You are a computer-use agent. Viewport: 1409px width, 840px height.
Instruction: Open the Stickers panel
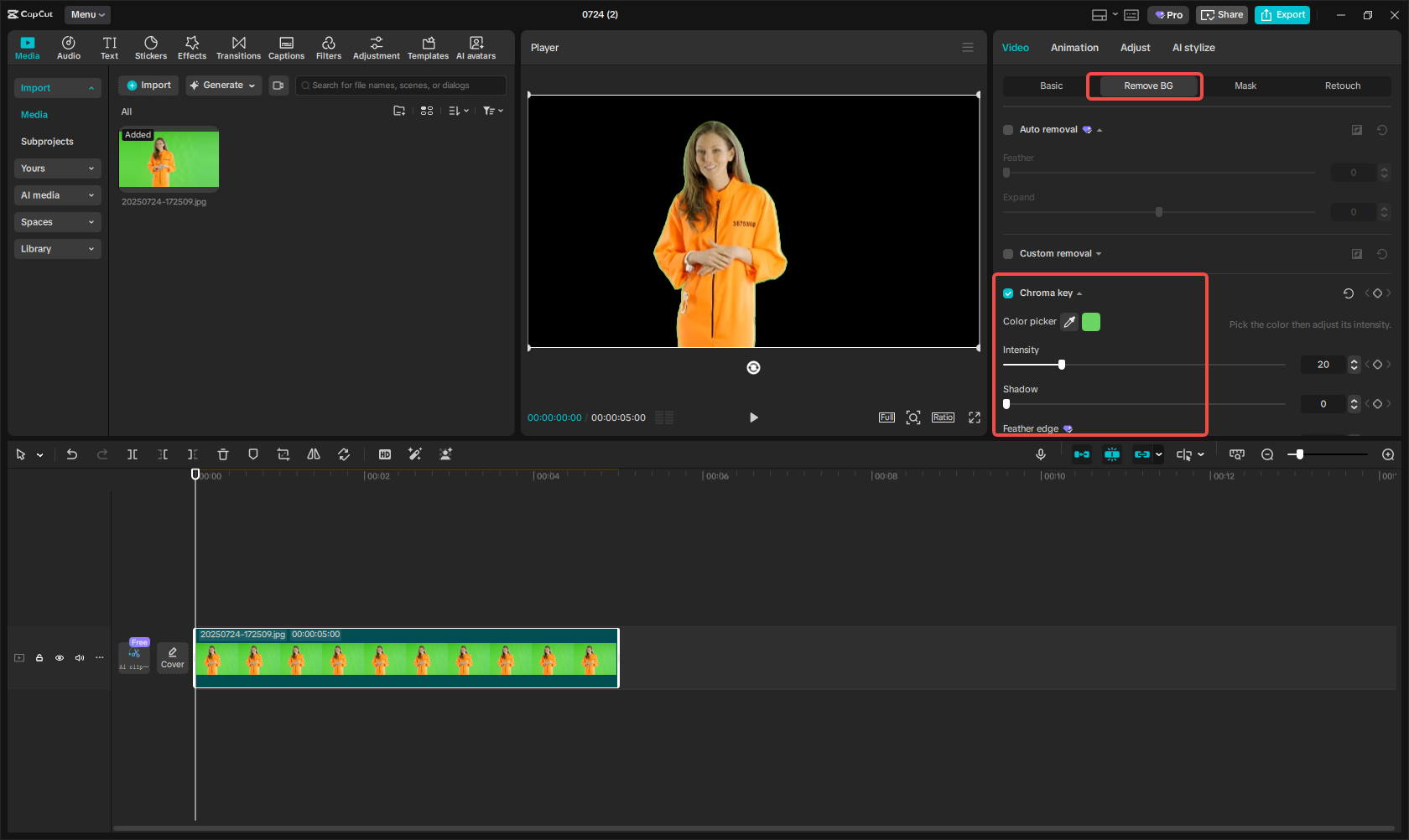coord(151,48)
